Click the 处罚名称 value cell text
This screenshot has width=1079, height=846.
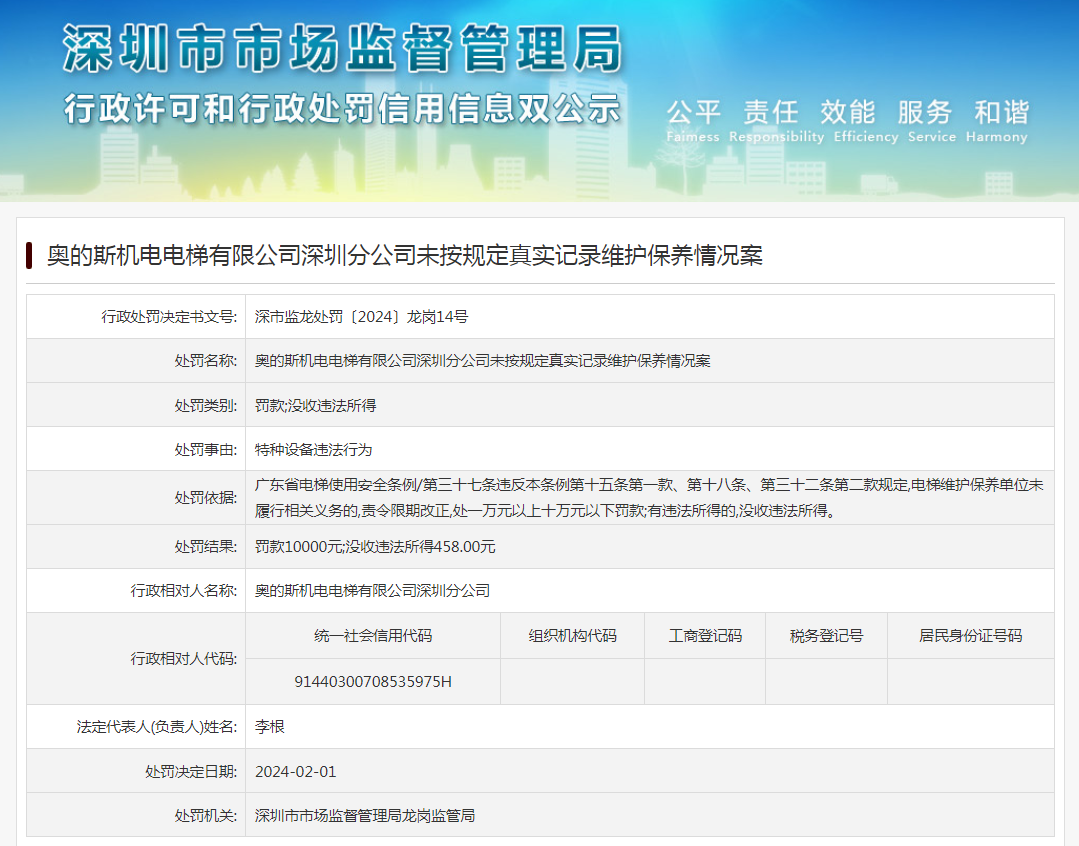coord(482,361)
